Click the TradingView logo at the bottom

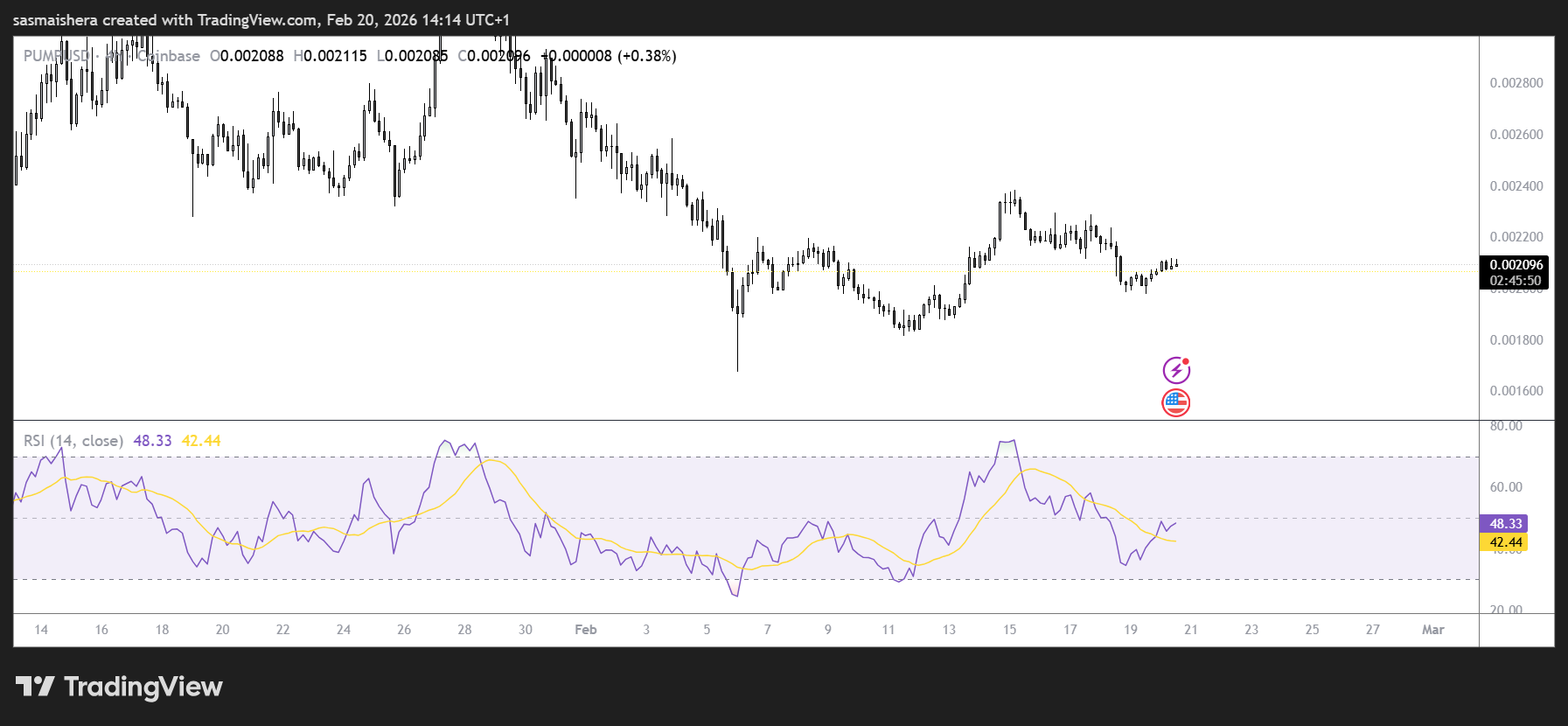(119, 687)
